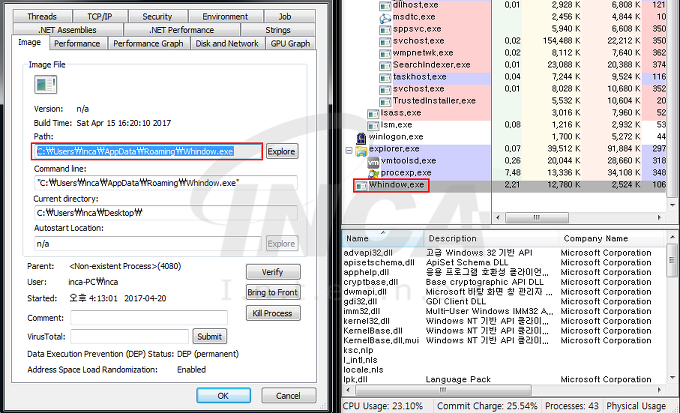680x413 pixels.
Task: Click the Current directory field
Action: pyautogui.click(x=166, y=213)
